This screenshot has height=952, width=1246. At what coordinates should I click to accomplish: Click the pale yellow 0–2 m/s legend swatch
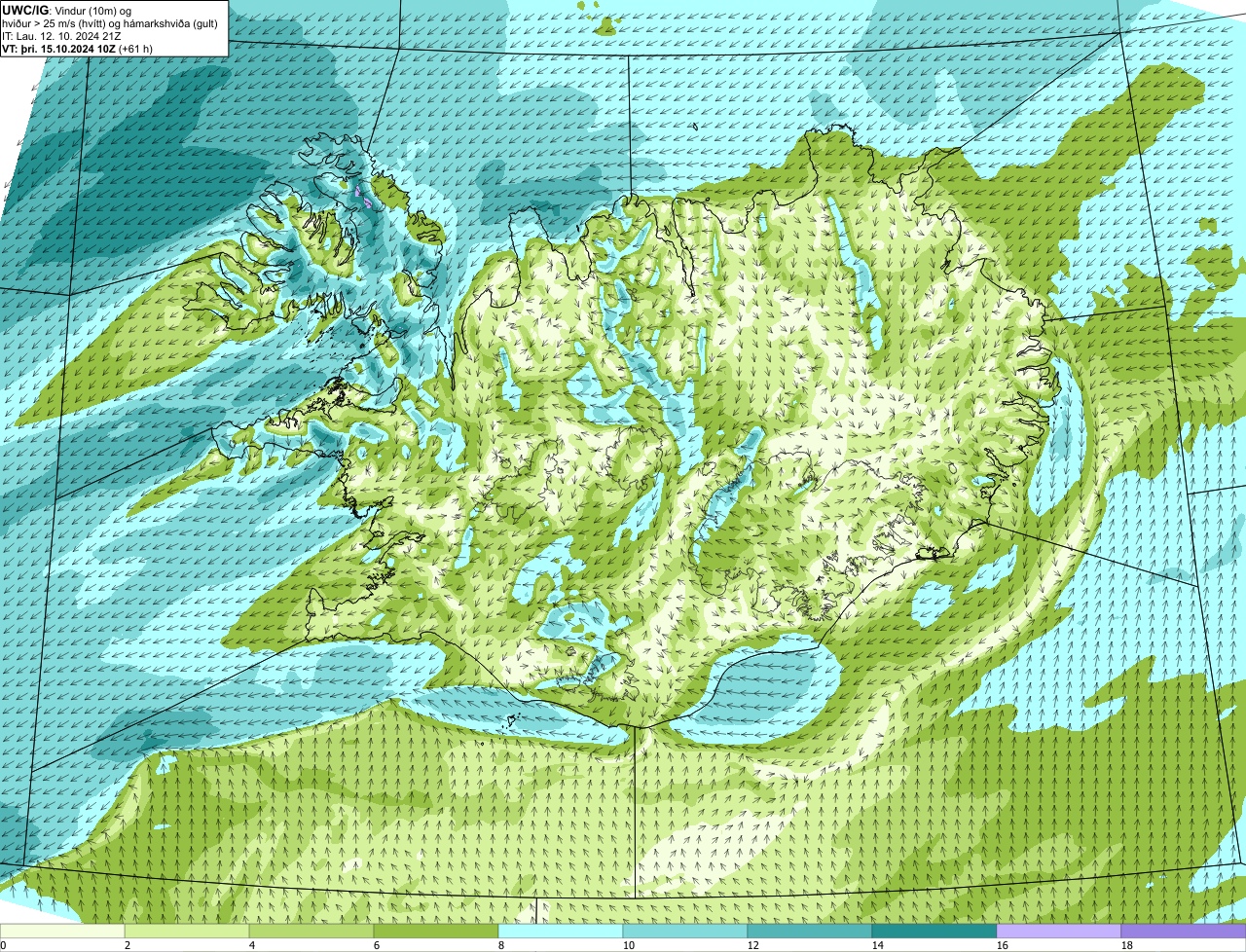point(62,931)
